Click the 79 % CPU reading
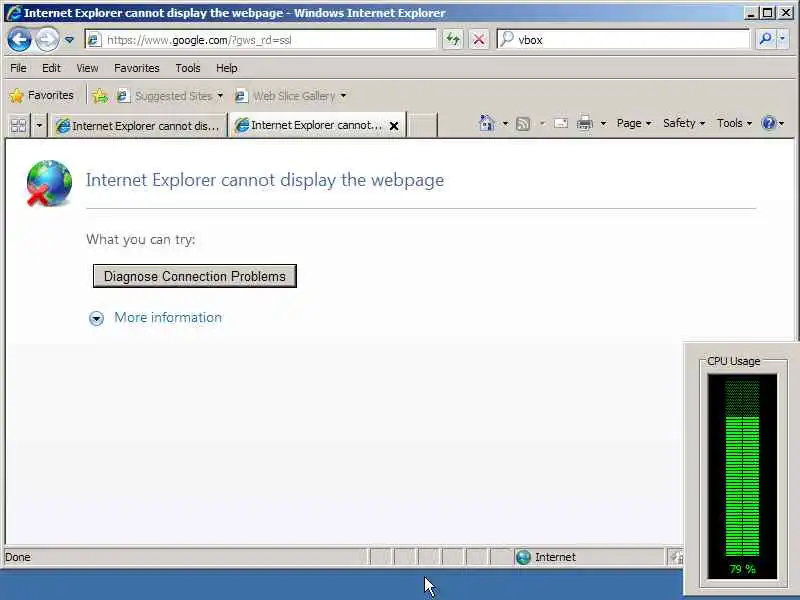Screen dimensions: 800x600 (x=742, y=569)
